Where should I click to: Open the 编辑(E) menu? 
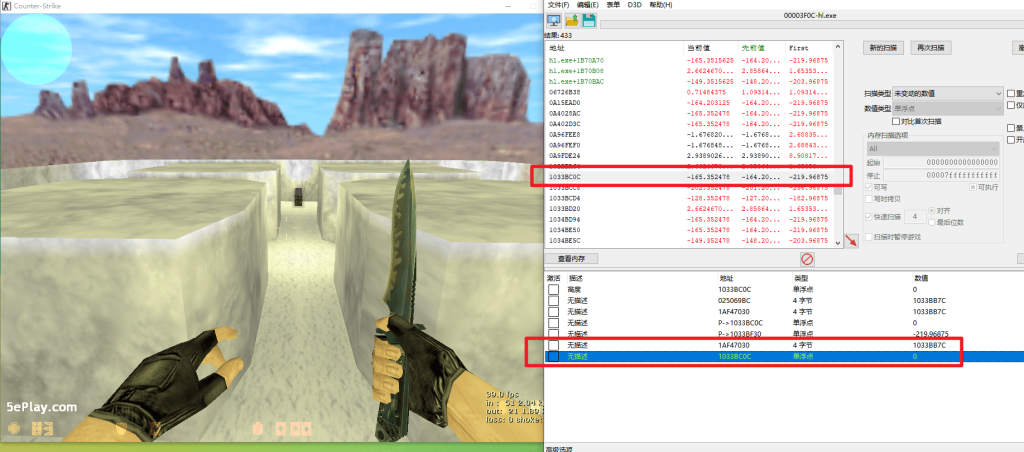pos(588,5)
